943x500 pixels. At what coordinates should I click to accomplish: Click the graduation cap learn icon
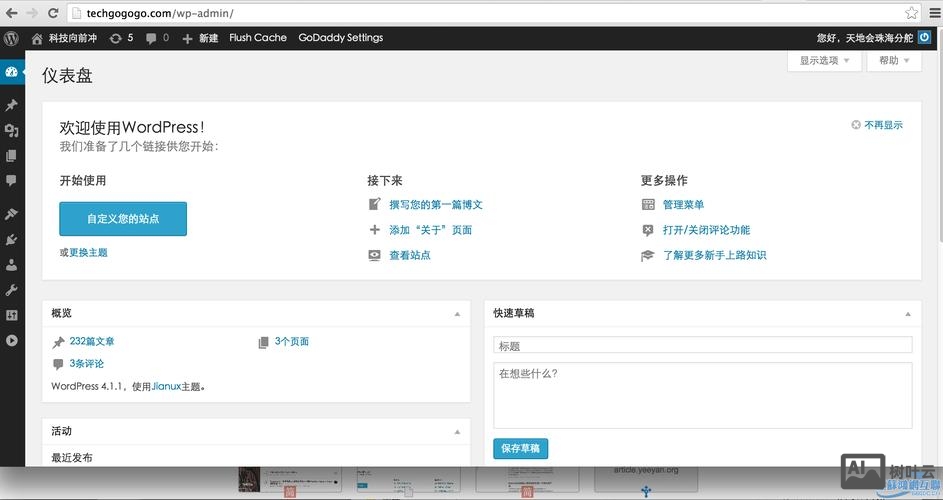pos(648,256)
